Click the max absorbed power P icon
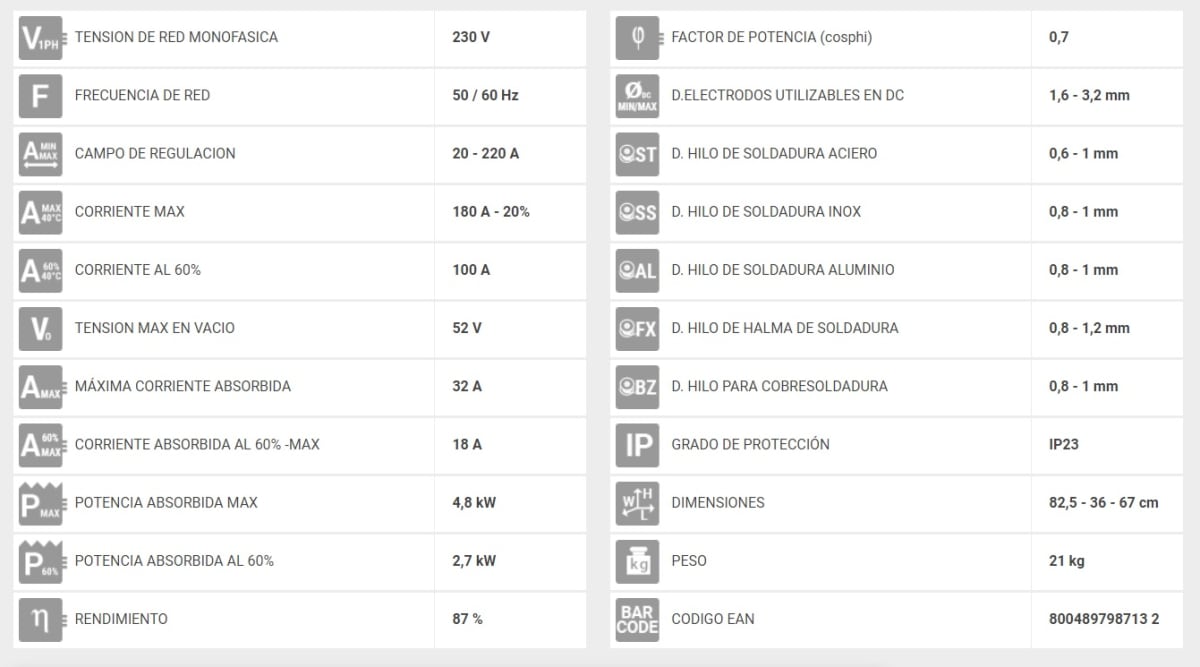The height and width of the screenshot is (667, 1200). click(x=41, y=503)
